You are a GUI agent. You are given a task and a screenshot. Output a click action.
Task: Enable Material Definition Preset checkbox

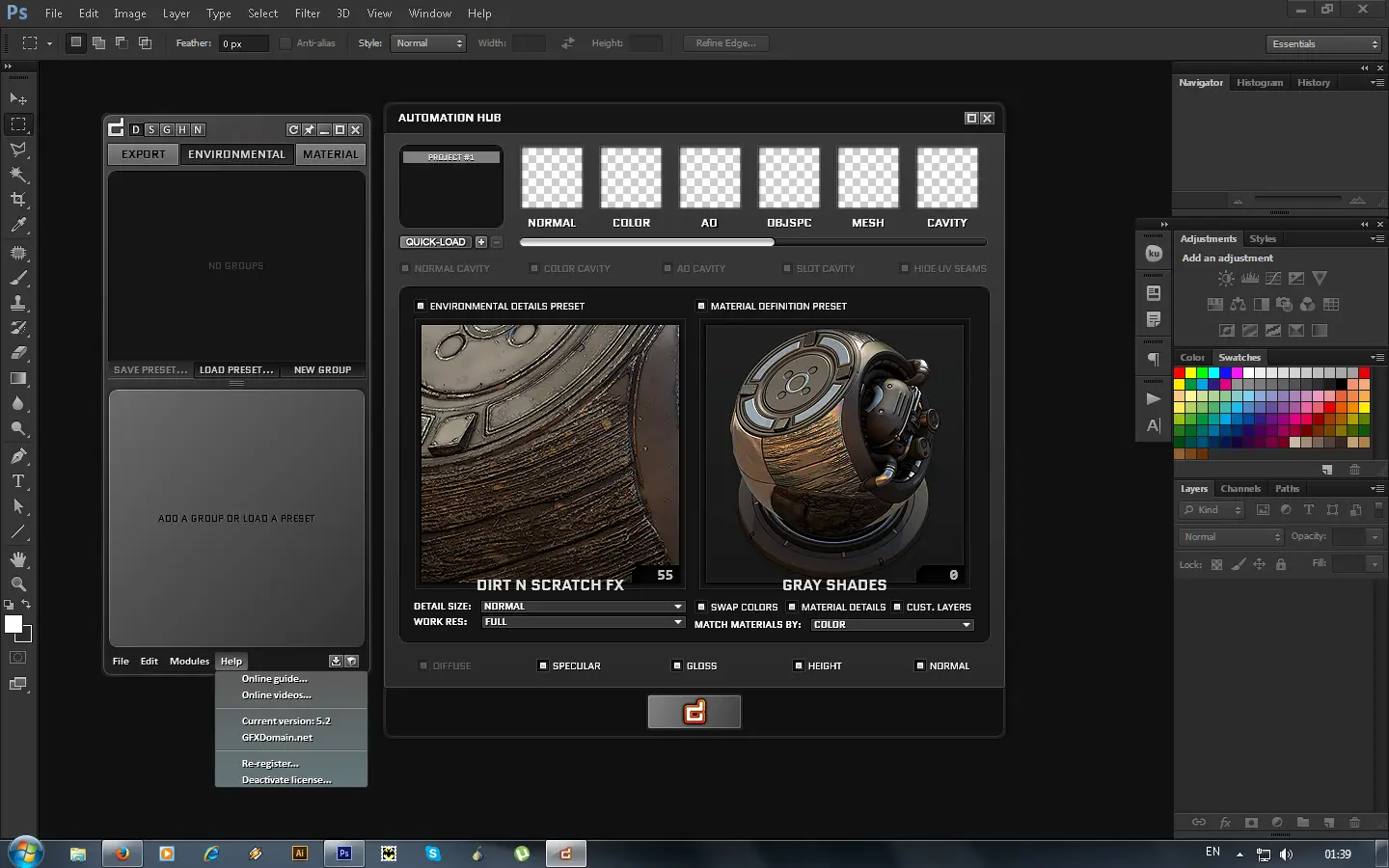click(701, 307)
